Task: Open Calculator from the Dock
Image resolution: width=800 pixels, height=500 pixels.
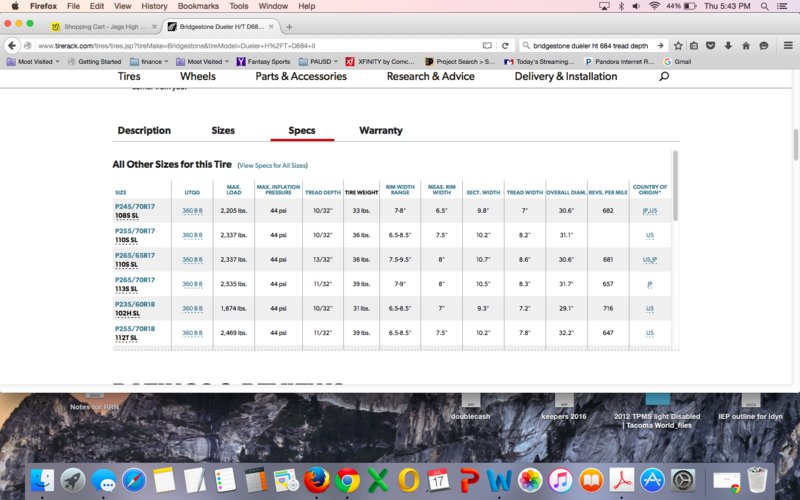Action: coord(256,480)
